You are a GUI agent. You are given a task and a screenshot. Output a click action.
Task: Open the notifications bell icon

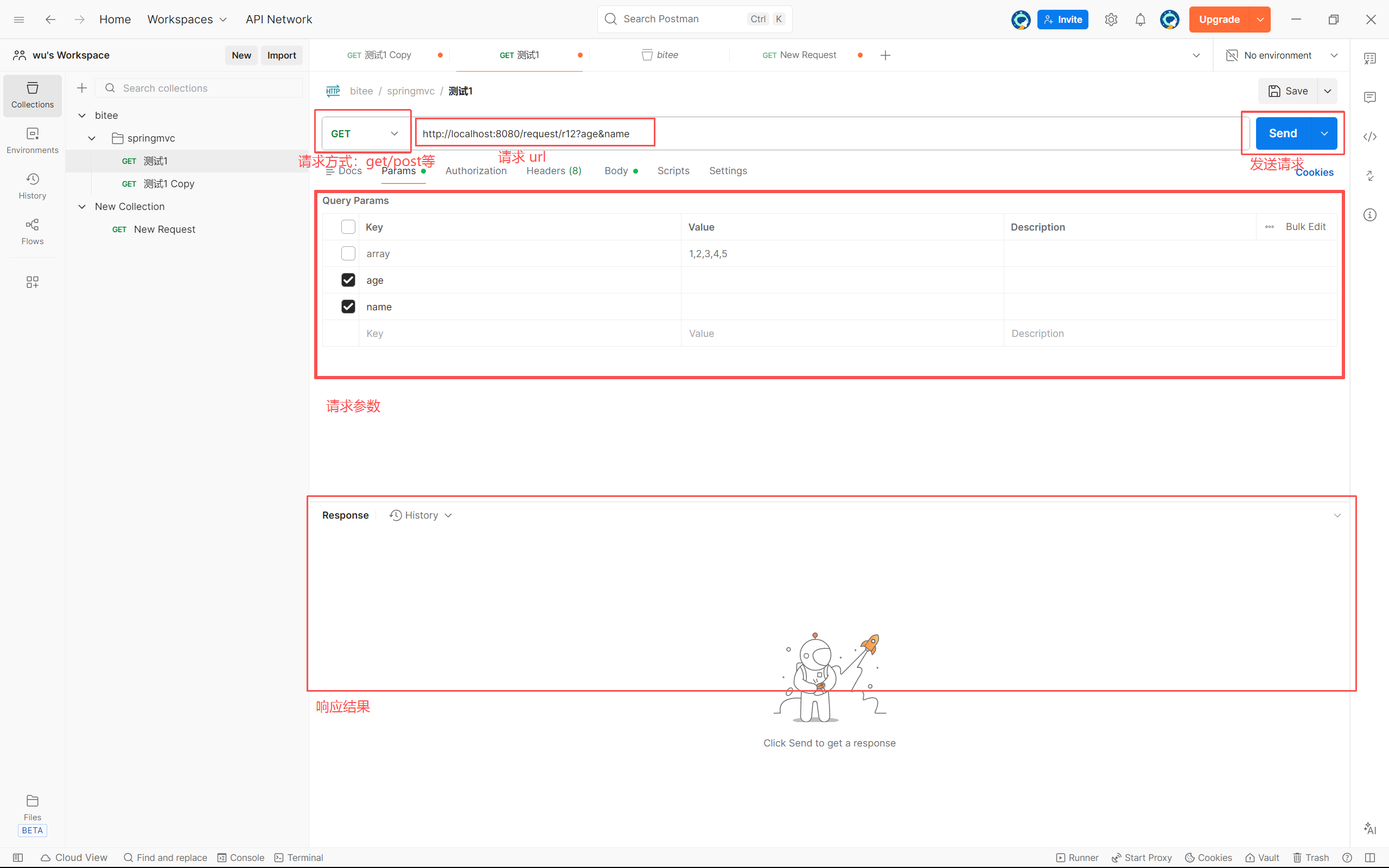click(x=1140, y=20)
